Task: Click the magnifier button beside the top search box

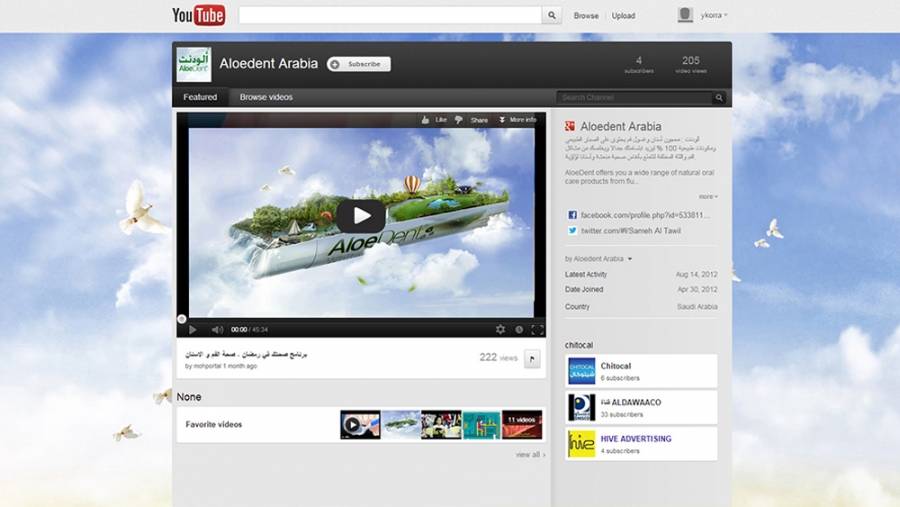Action: point(552,16)
